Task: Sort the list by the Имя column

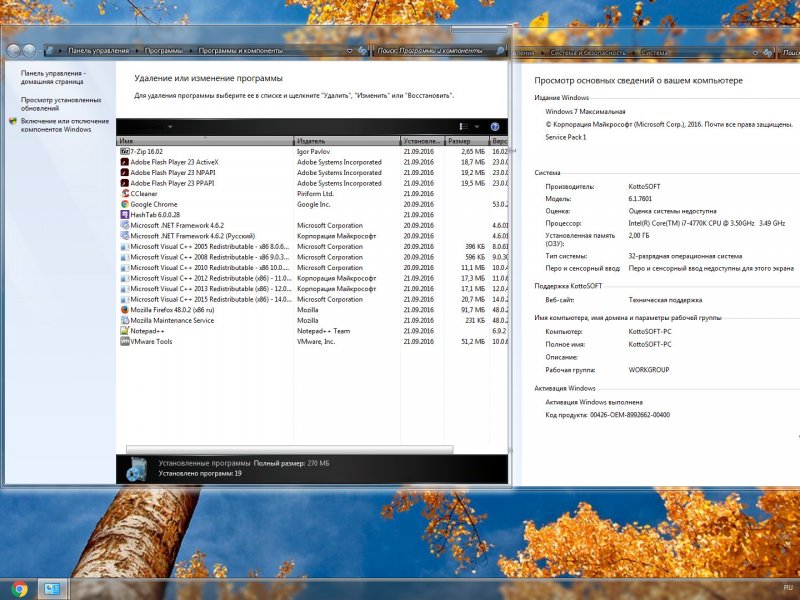Action: (206, 141)
